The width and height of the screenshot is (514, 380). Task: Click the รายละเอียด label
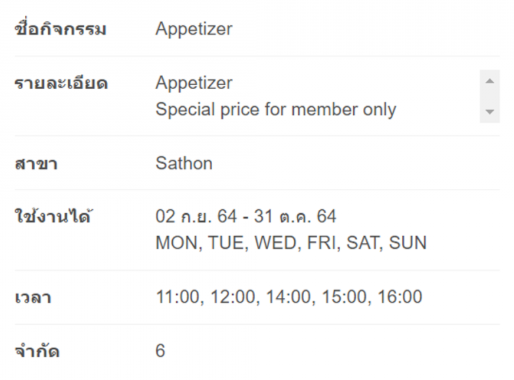(61, 83)
